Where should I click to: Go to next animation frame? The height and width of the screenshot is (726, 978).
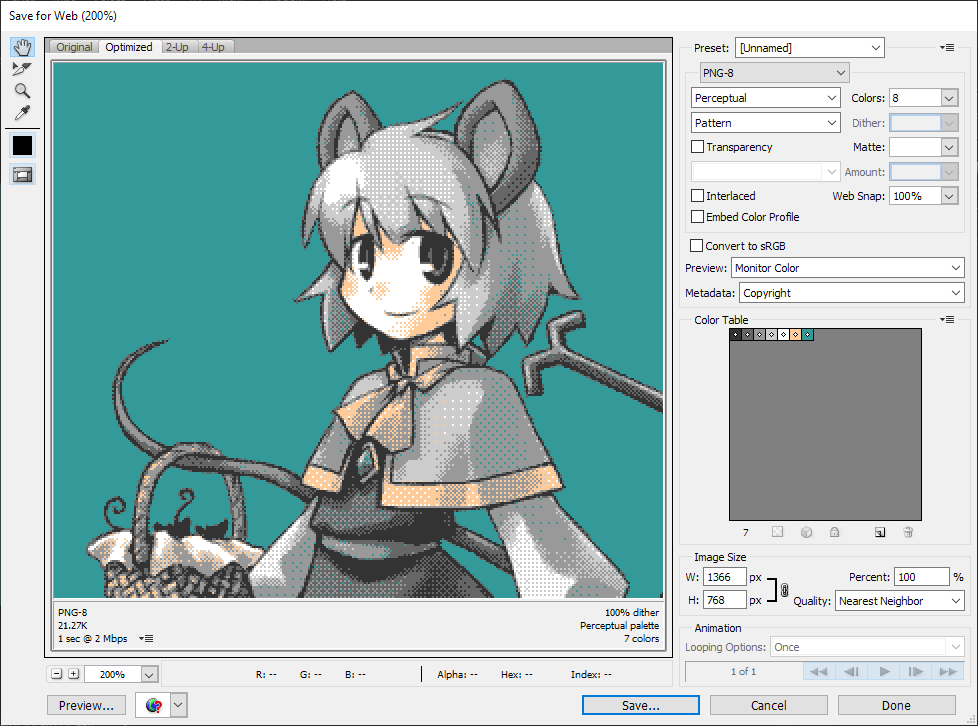916,672
